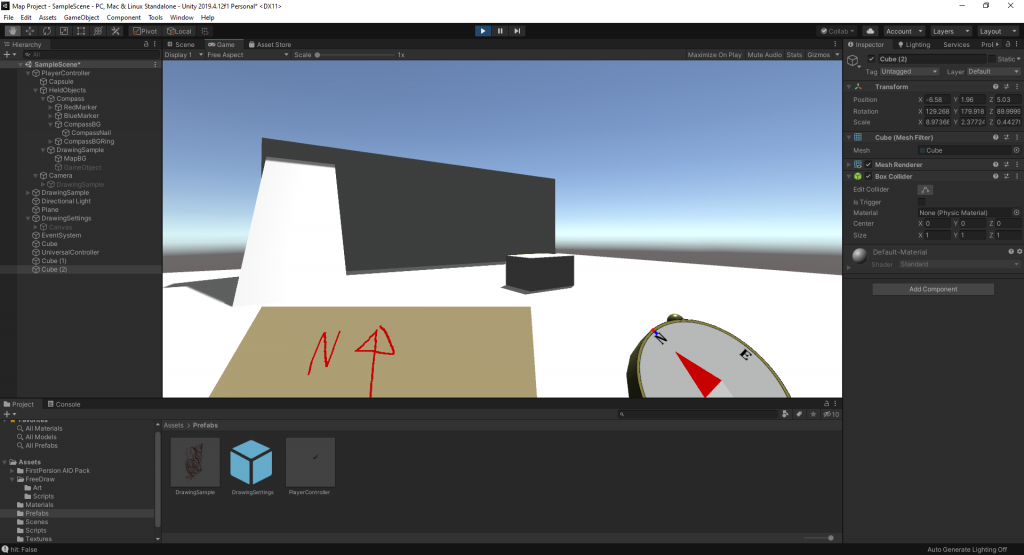Select the Move tool
Image resolution: width=1024 pixels, height=555 pixels.
30,31
